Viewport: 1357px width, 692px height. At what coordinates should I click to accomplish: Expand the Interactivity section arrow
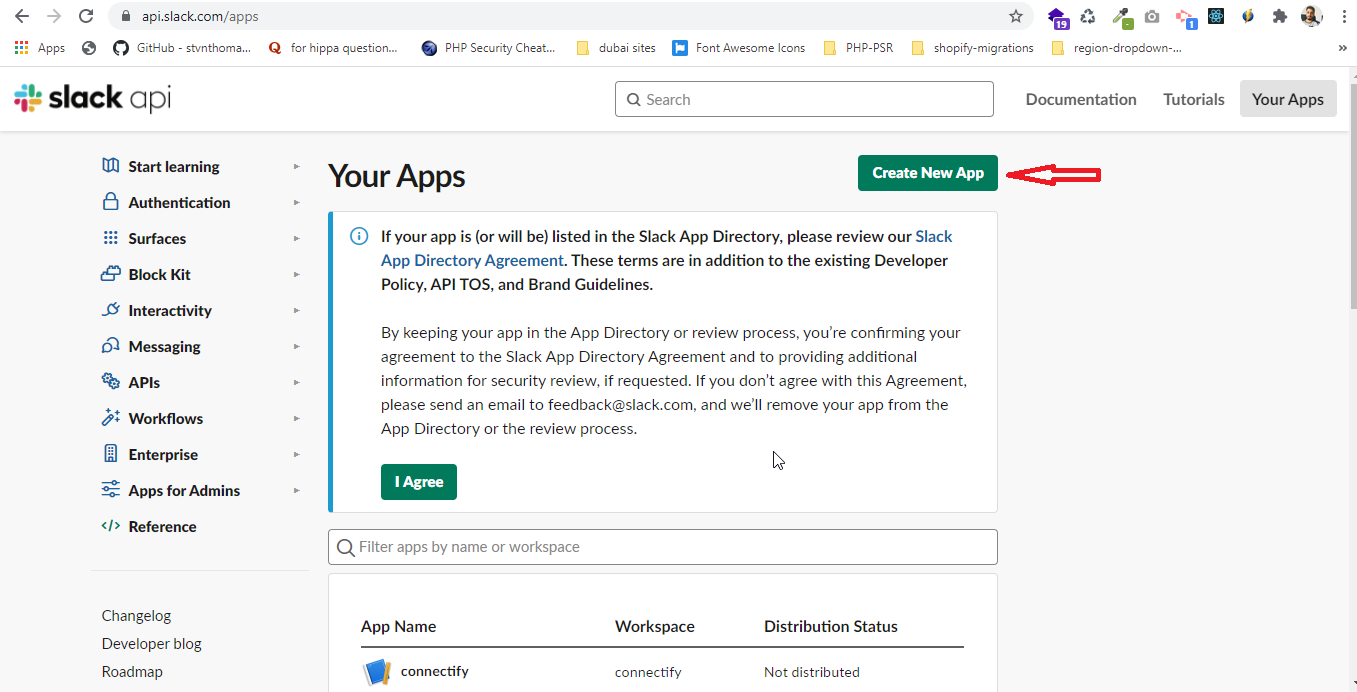click(296, 310)
